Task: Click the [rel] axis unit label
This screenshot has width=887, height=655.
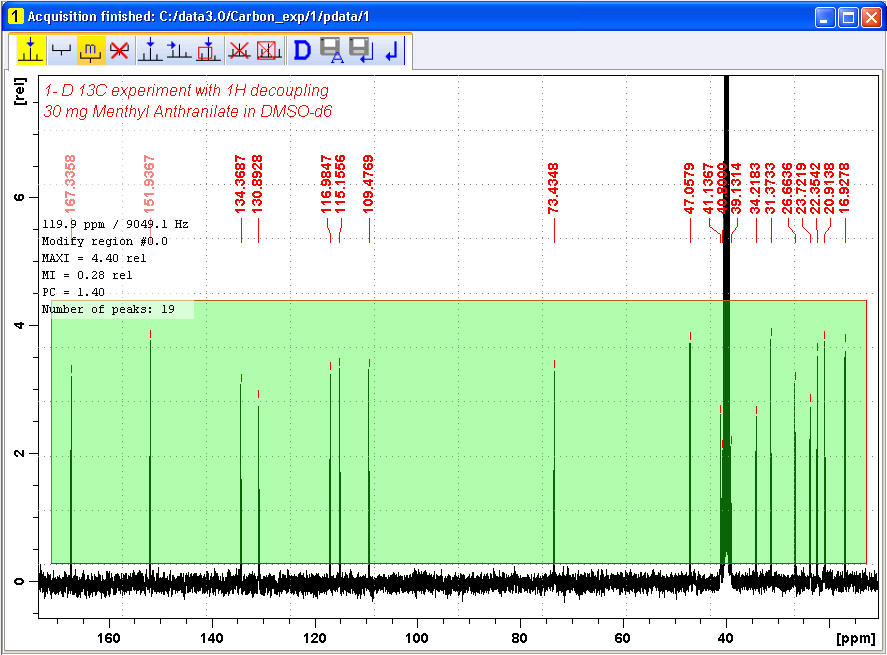Action: (20, 91)
